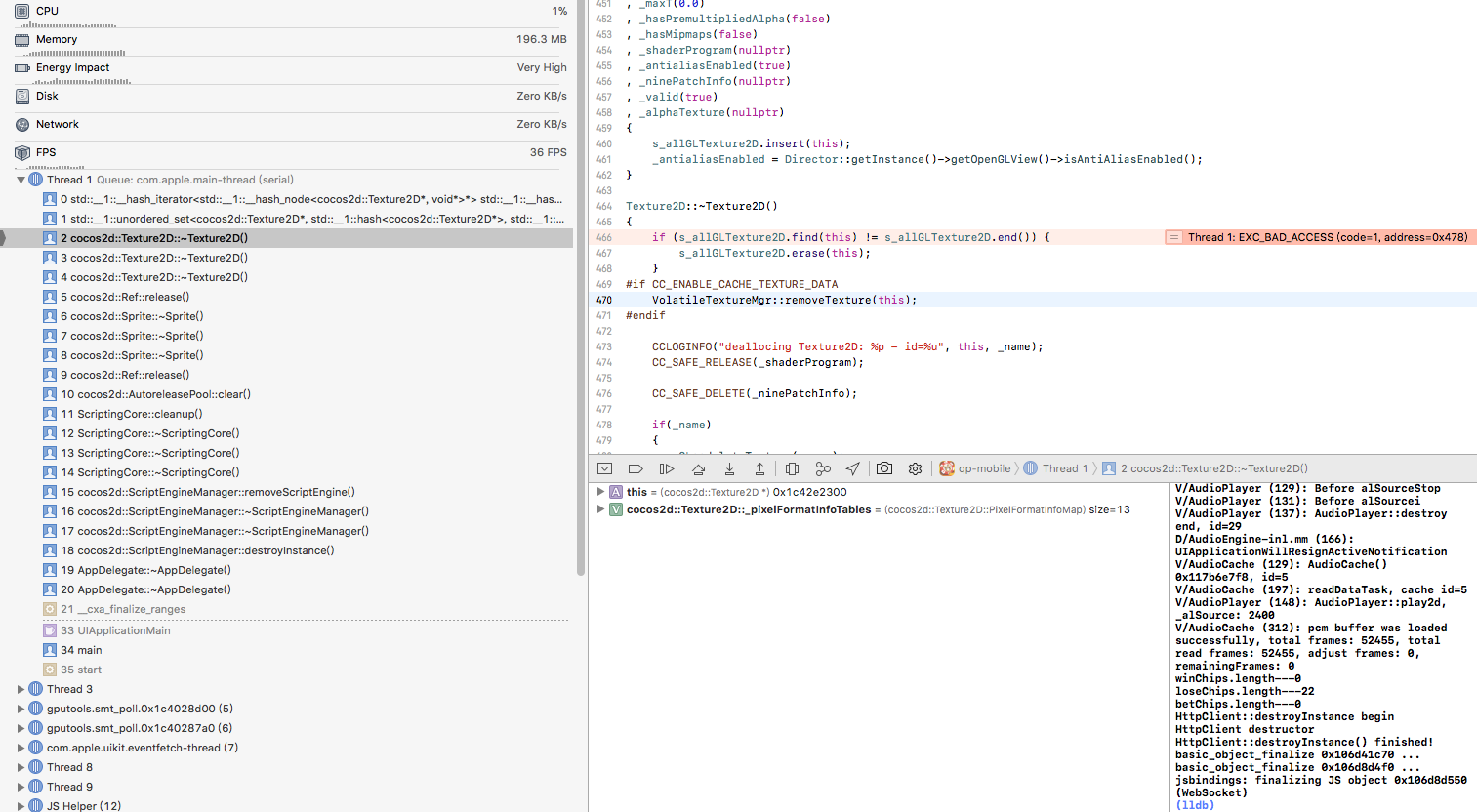Click the navigator vertical scrollbar
This screenshot has height=812, width=1477.
(581, 288)
